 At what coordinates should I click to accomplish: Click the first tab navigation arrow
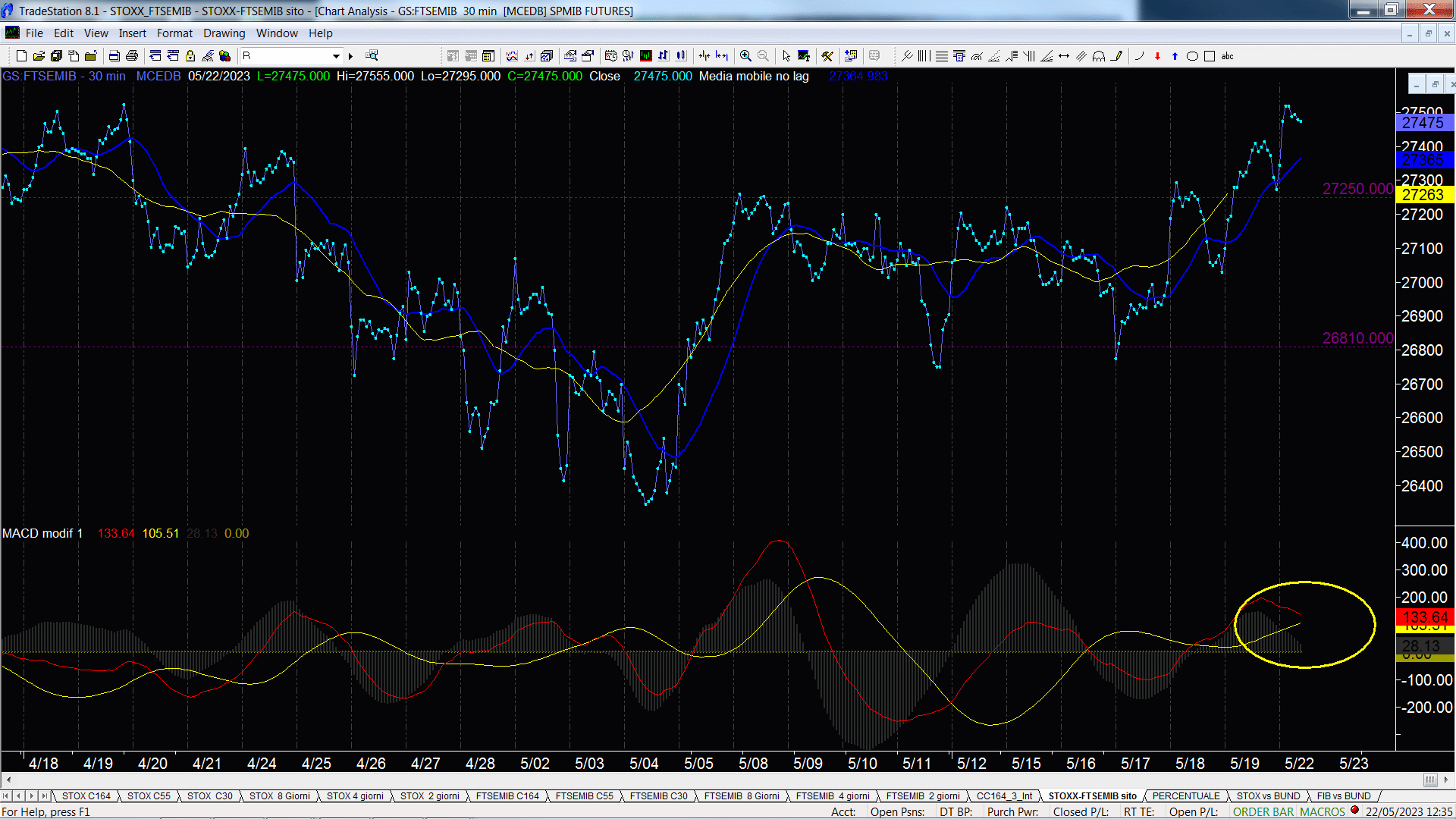(x=6, y=796)
